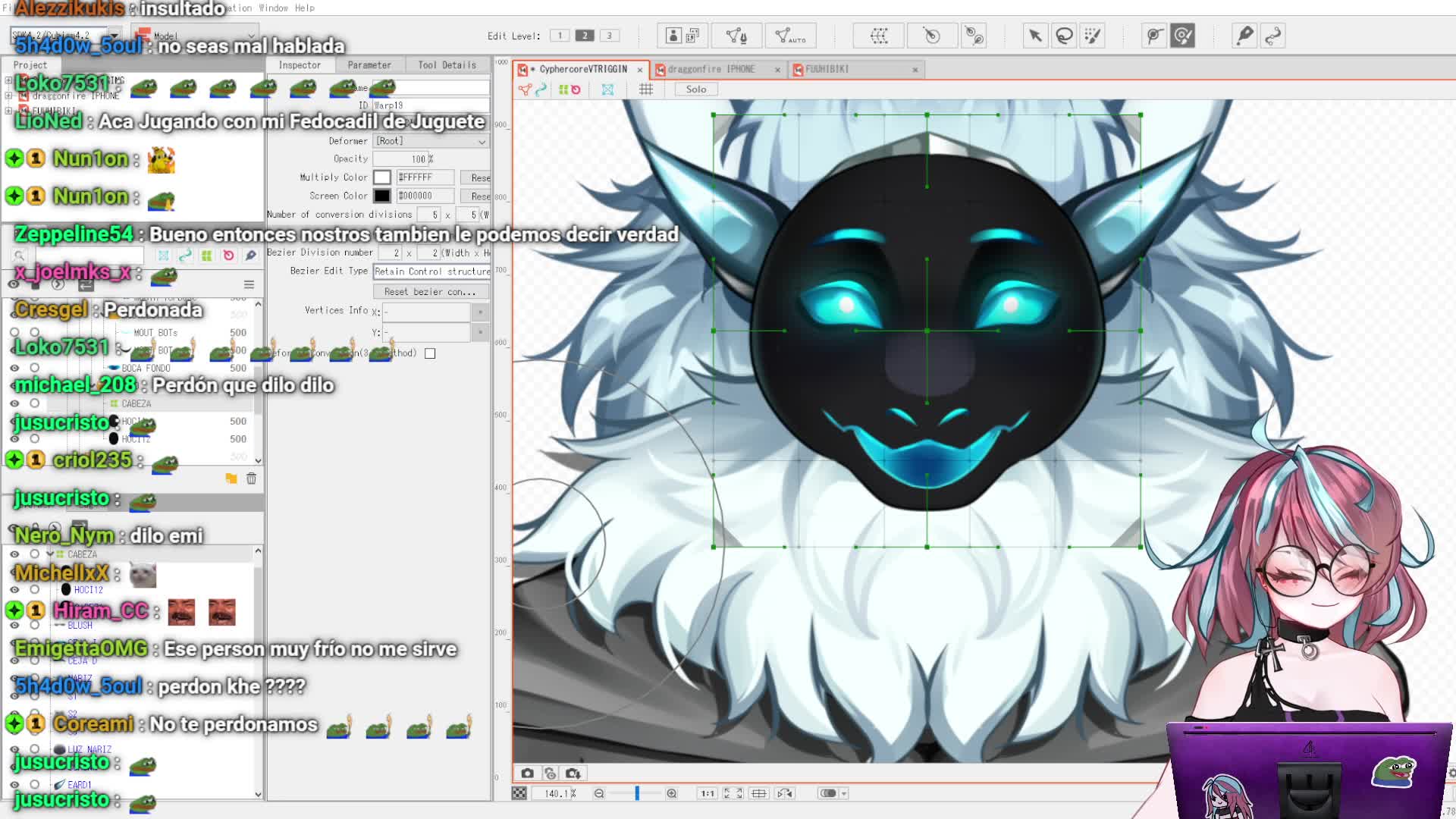Click the 1:1 zoom button
The width and height of the screenshot is (1456, 819).
coord(708,793)
